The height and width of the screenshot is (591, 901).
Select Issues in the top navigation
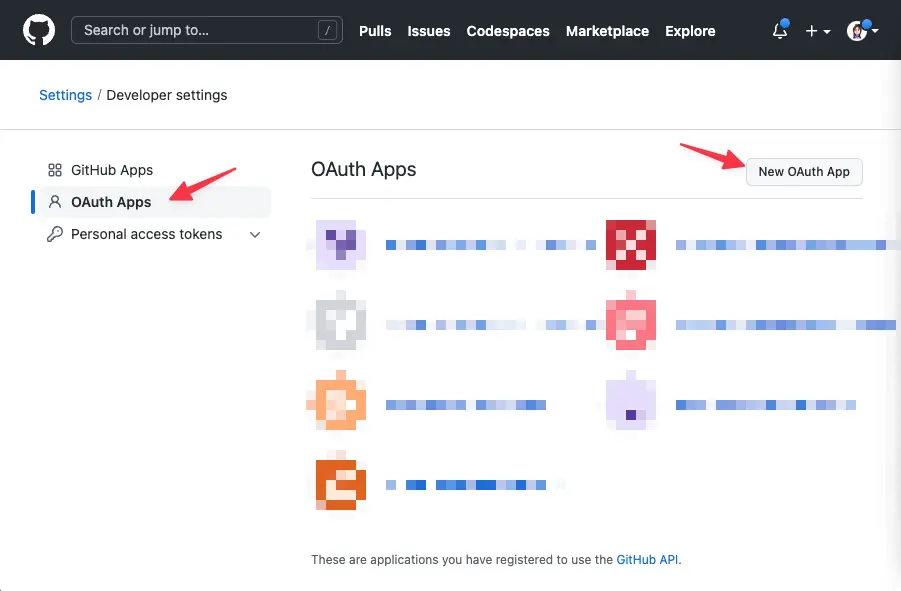(x=428, y=31)
